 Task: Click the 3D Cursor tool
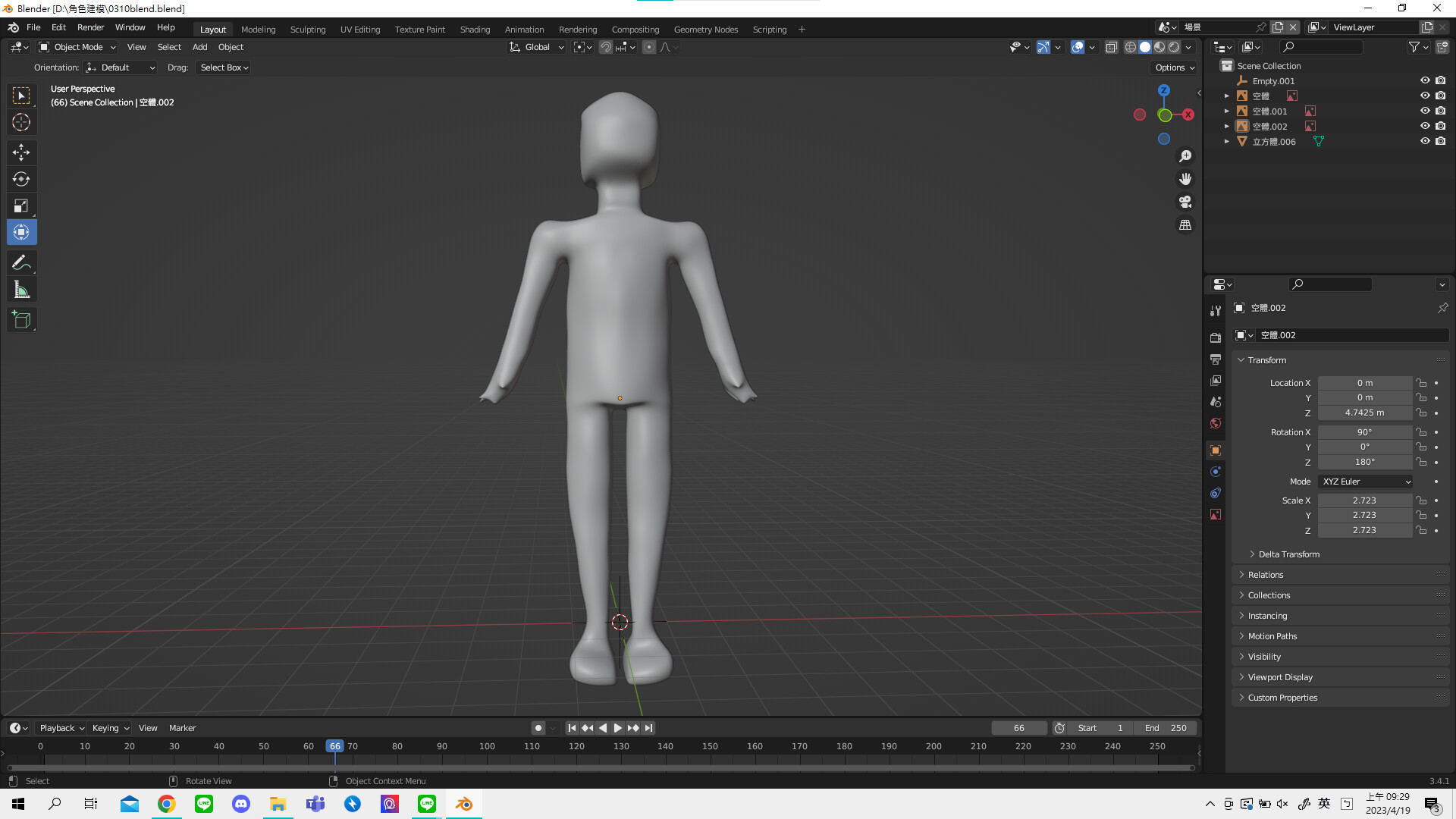(x=21, y=122)
